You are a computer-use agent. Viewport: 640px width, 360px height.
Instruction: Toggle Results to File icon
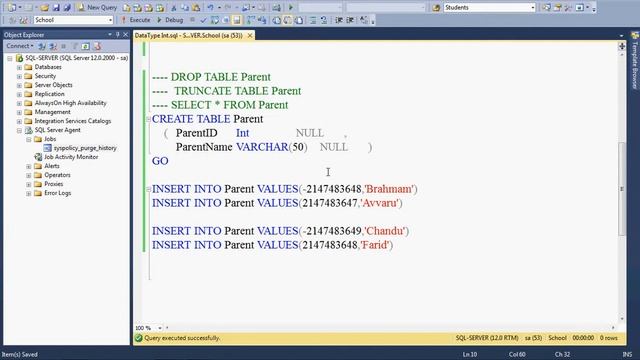pos(299,20)
